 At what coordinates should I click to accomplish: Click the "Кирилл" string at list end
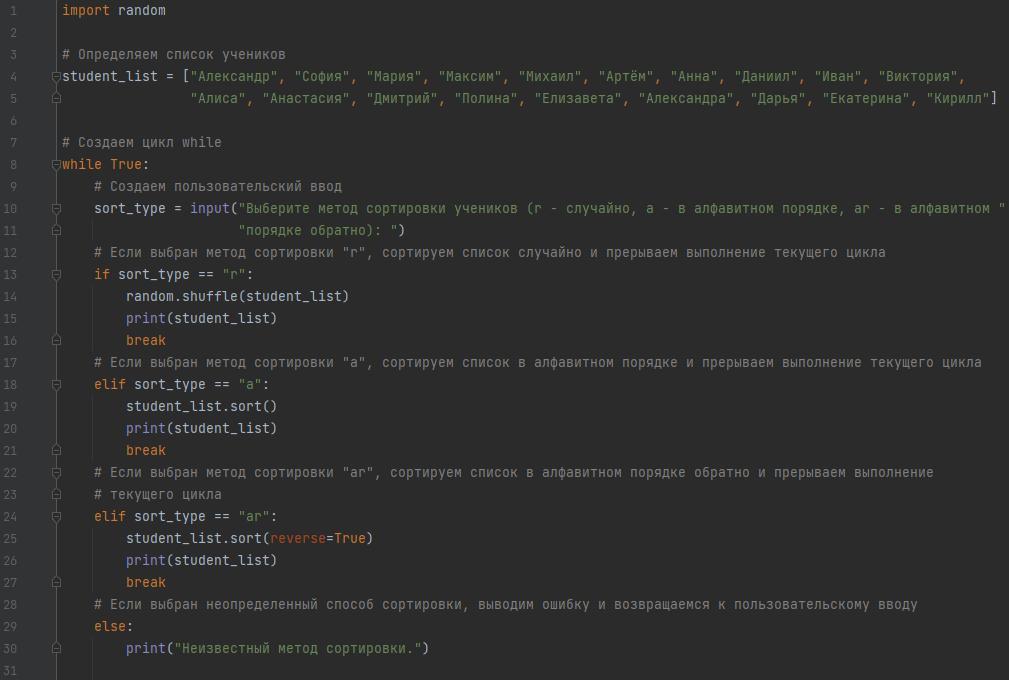click(957, 98)
